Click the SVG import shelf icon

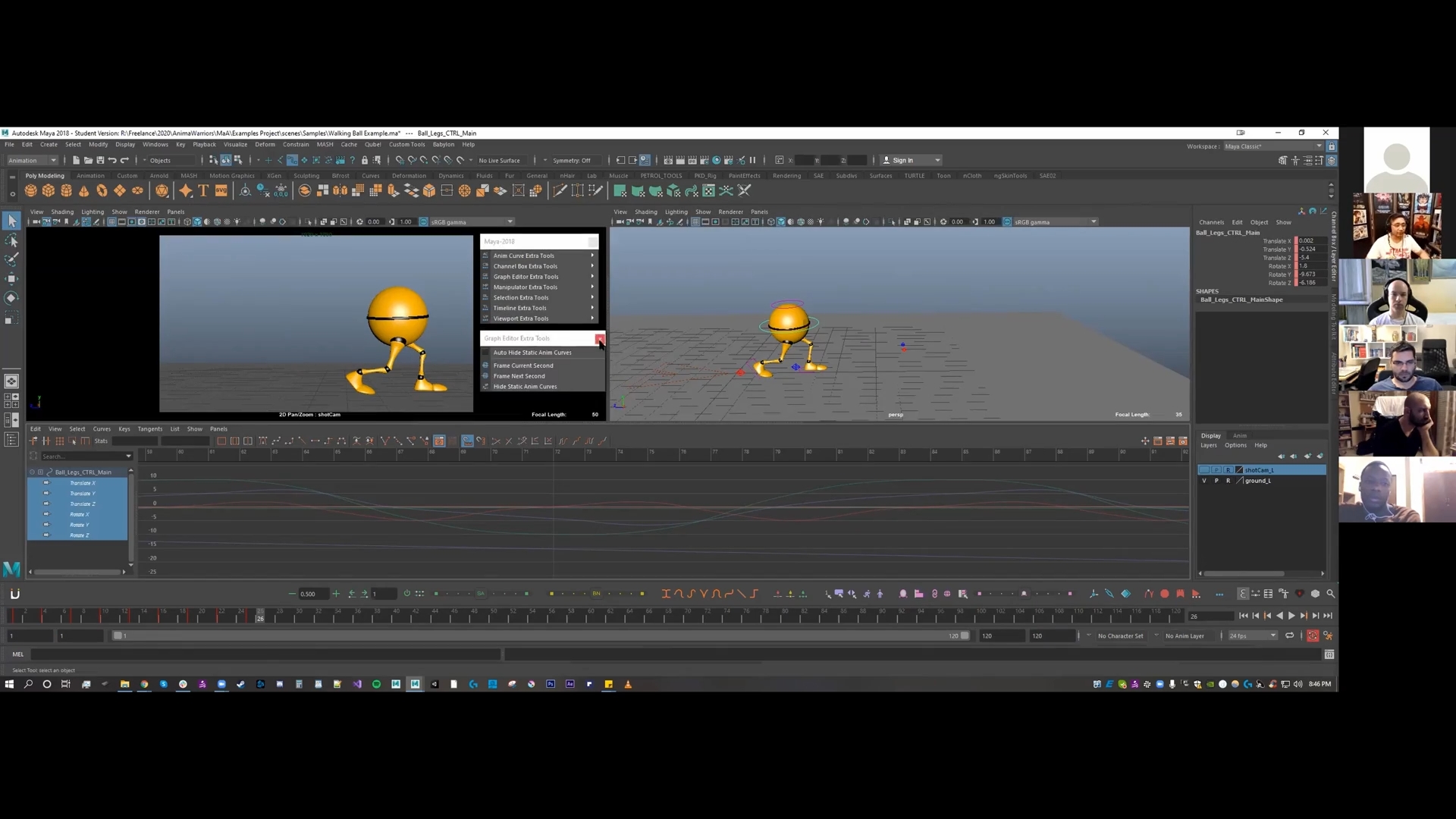[221, 191]
